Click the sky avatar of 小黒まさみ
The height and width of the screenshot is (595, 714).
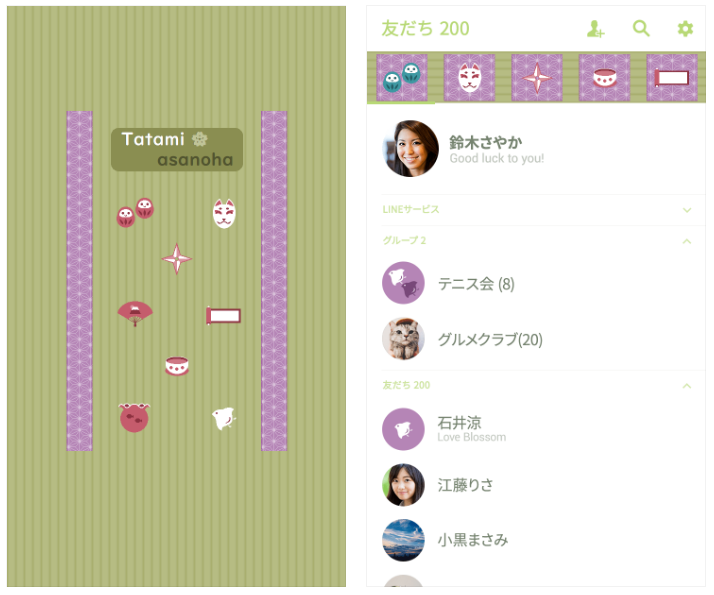pyautogui.click(x=403, y=540)
